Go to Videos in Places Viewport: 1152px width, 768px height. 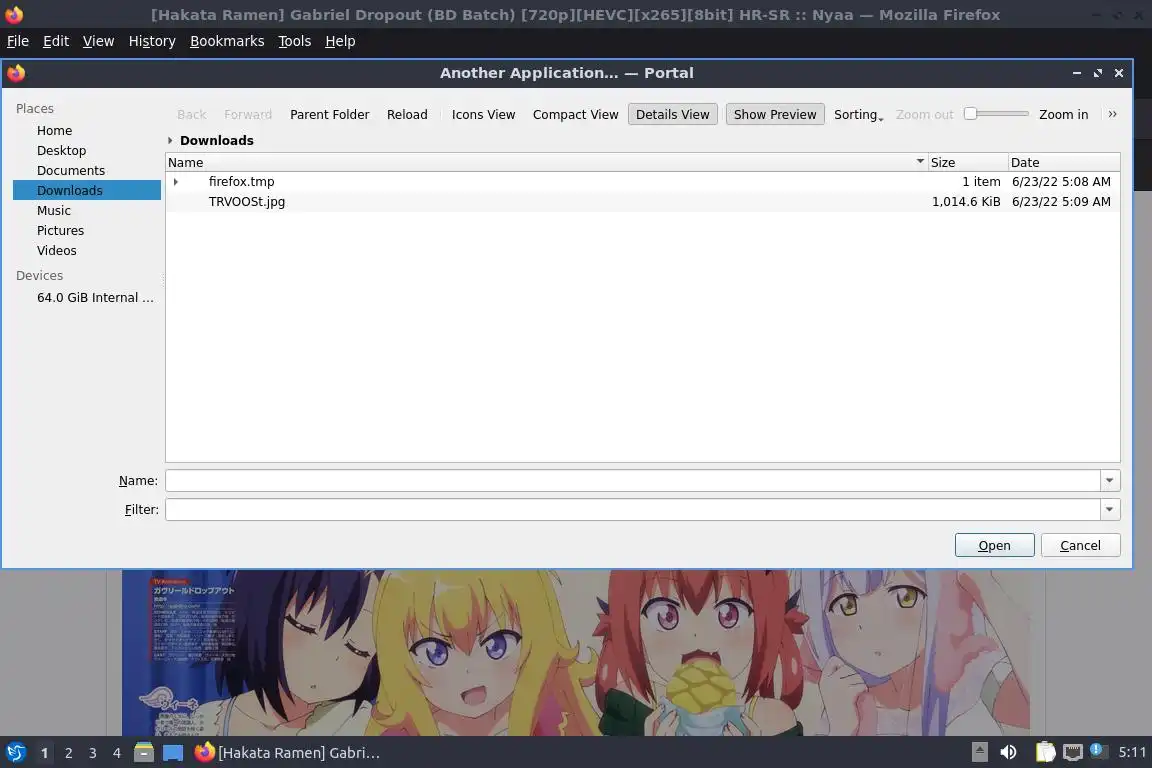57,251
